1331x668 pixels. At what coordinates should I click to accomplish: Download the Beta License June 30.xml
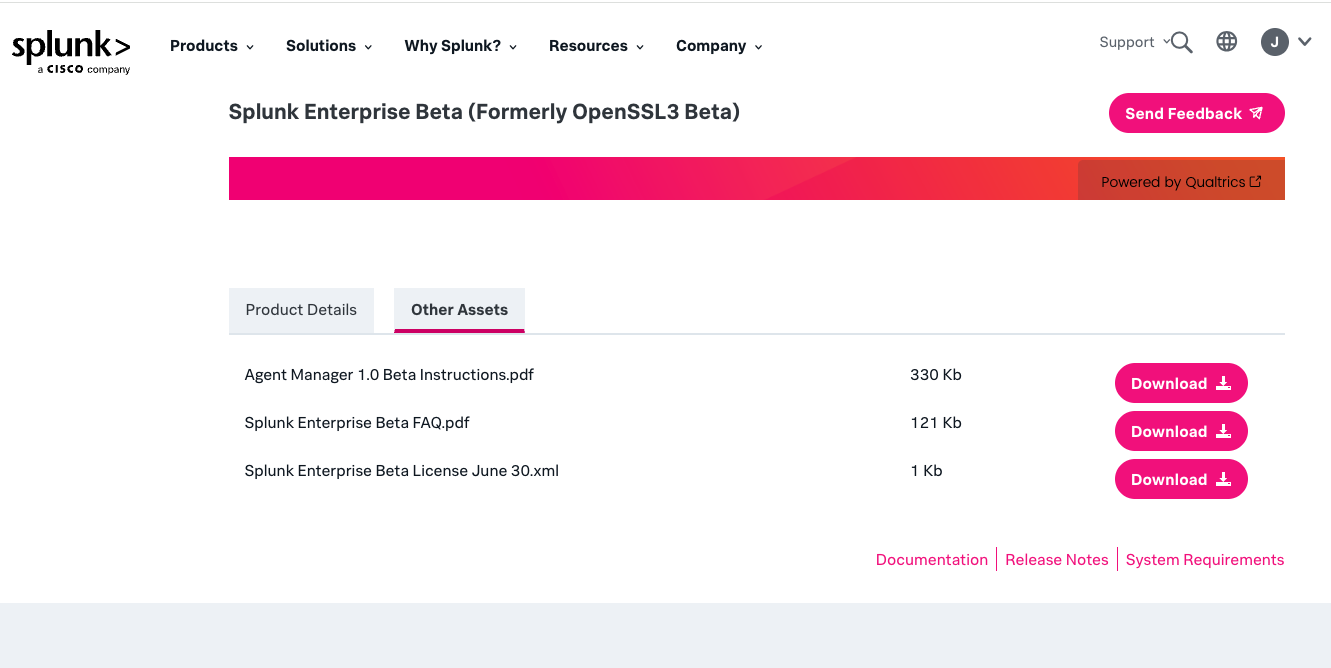(x=1181, y=480)
